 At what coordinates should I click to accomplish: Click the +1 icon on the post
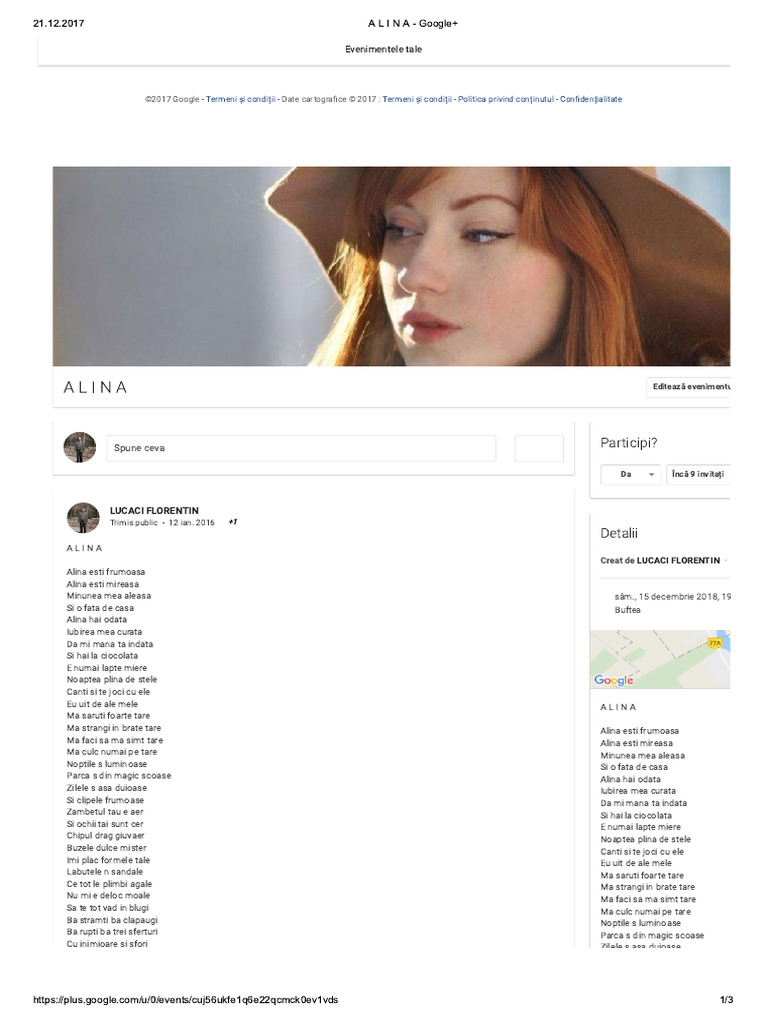pyautogui.click(x=232, y=522)
